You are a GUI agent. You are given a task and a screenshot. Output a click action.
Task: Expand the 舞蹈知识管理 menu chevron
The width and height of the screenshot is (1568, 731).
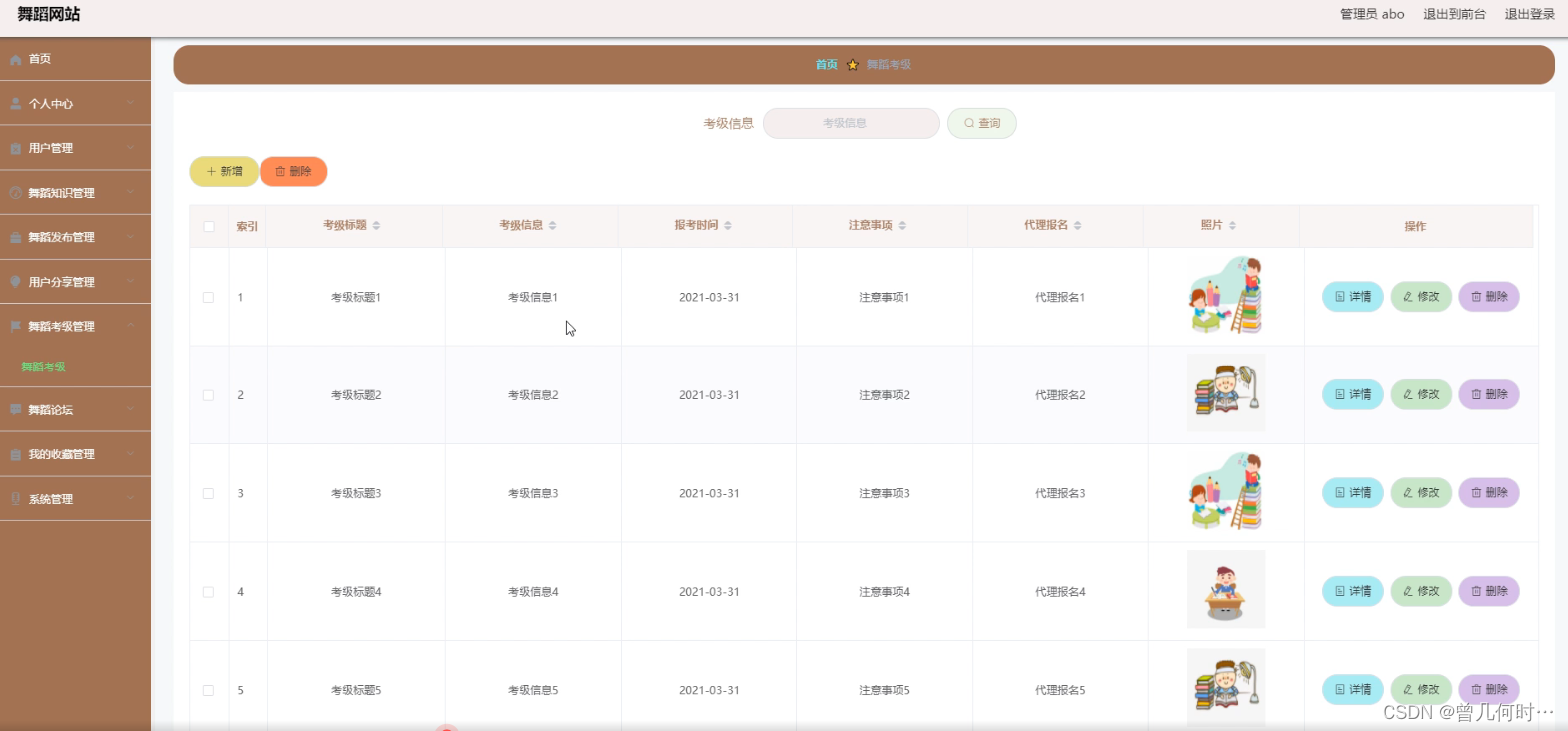(131, 192)
